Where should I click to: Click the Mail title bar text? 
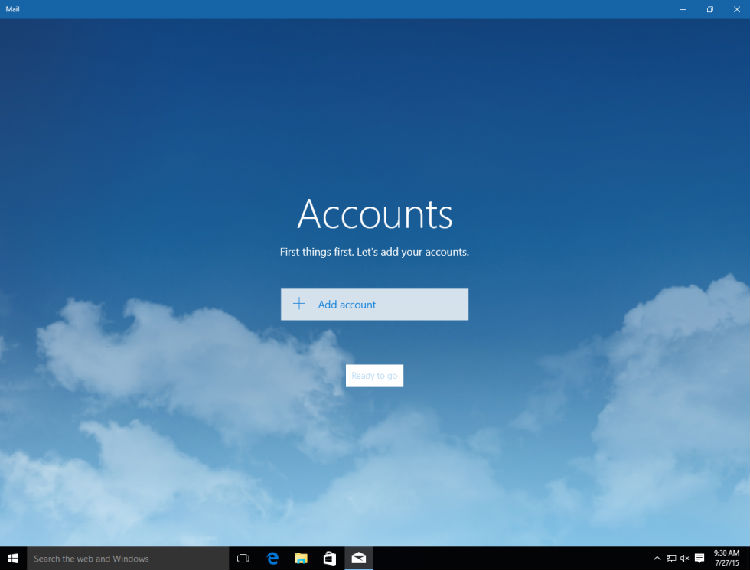point(12,9)
